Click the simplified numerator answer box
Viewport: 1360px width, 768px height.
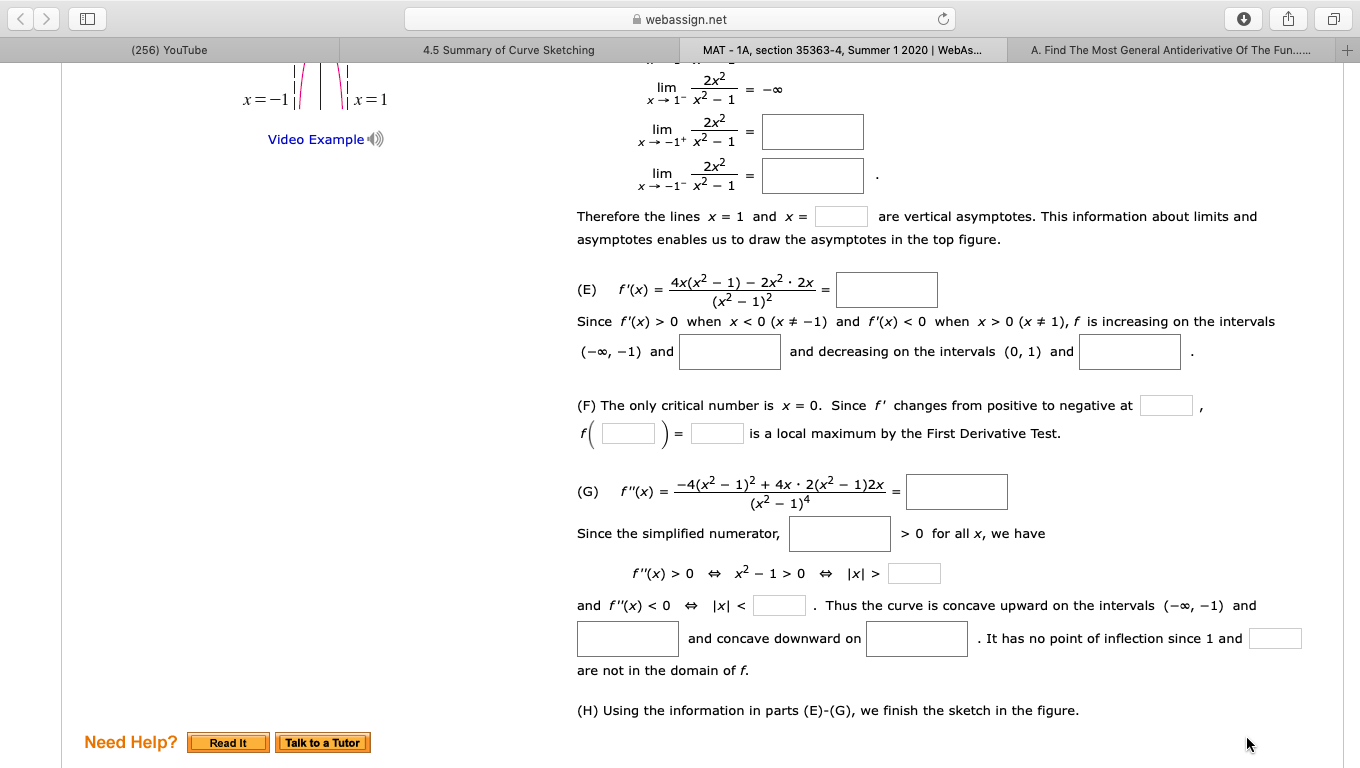(x=839, y=533)
